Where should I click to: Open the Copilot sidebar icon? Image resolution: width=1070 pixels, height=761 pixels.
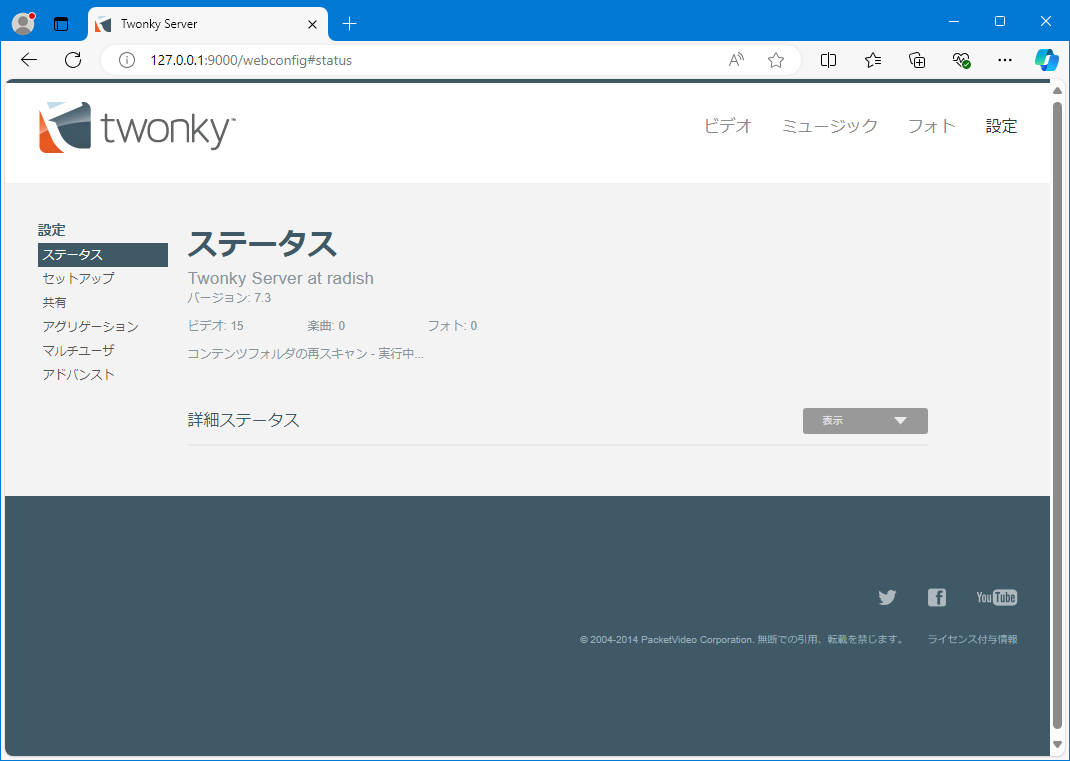1047,60
